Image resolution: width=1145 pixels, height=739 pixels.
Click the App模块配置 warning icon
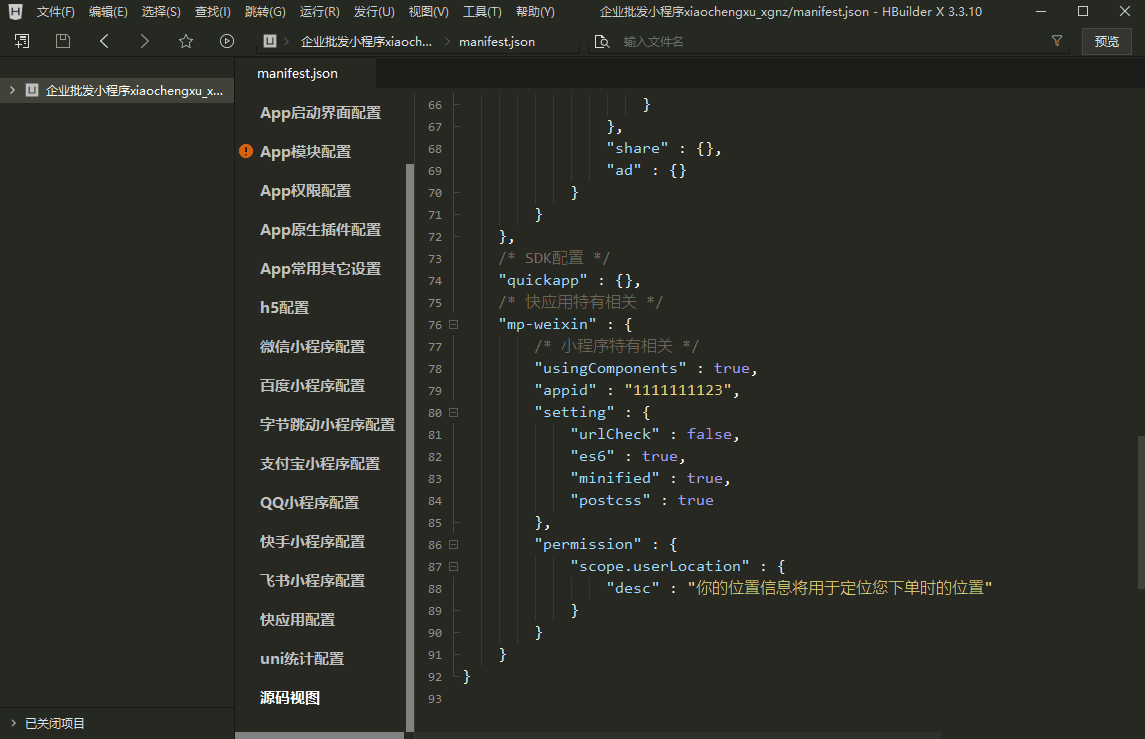[x=246, y=152]
